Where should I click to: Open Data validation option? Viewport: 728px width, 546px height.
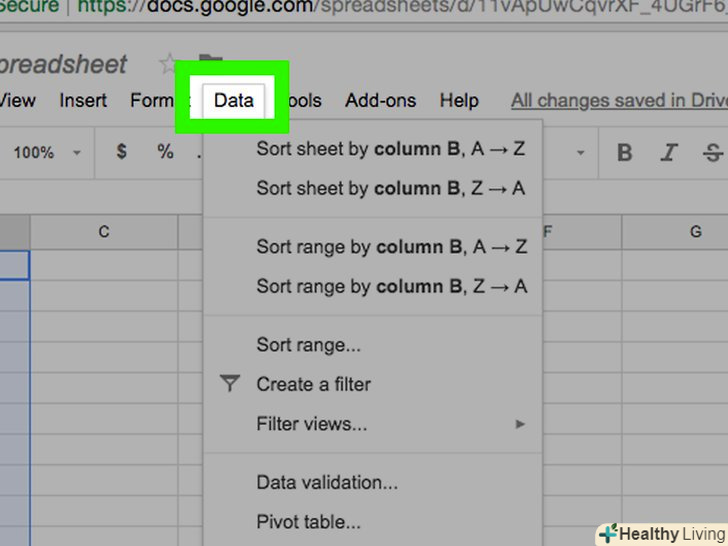point(327,482)
